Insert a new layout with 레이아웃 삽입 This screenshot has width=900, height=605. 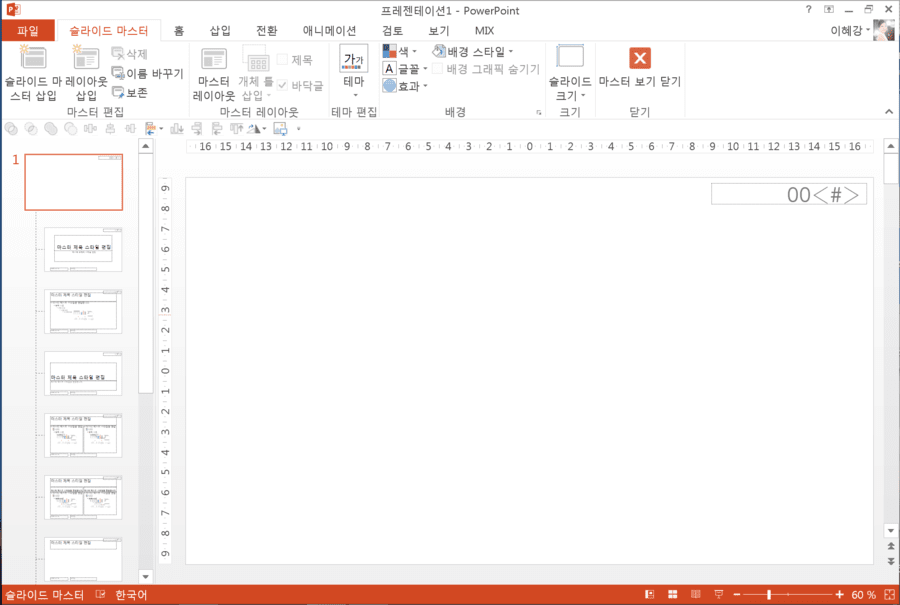[x=86, y=57]
